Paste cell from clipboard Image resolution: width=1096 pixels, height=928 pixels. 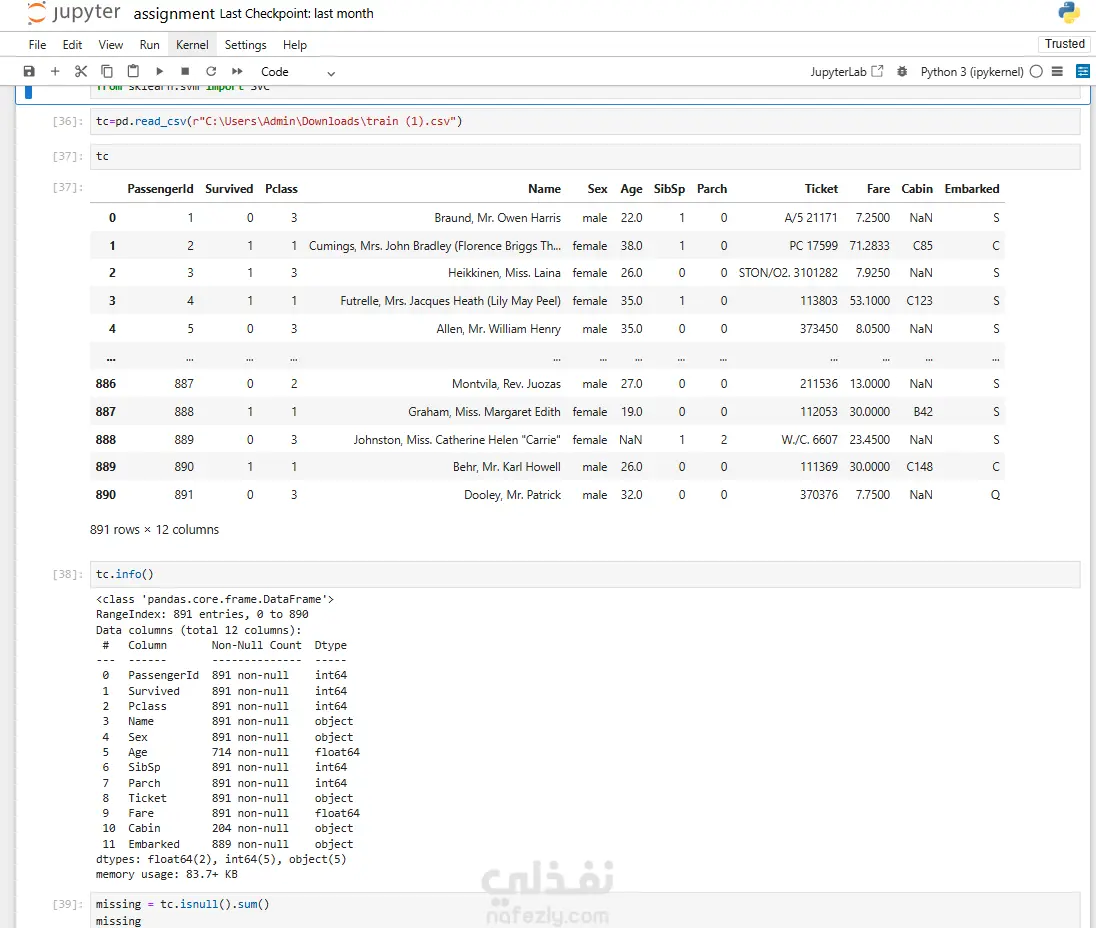(x=133, y=71)
